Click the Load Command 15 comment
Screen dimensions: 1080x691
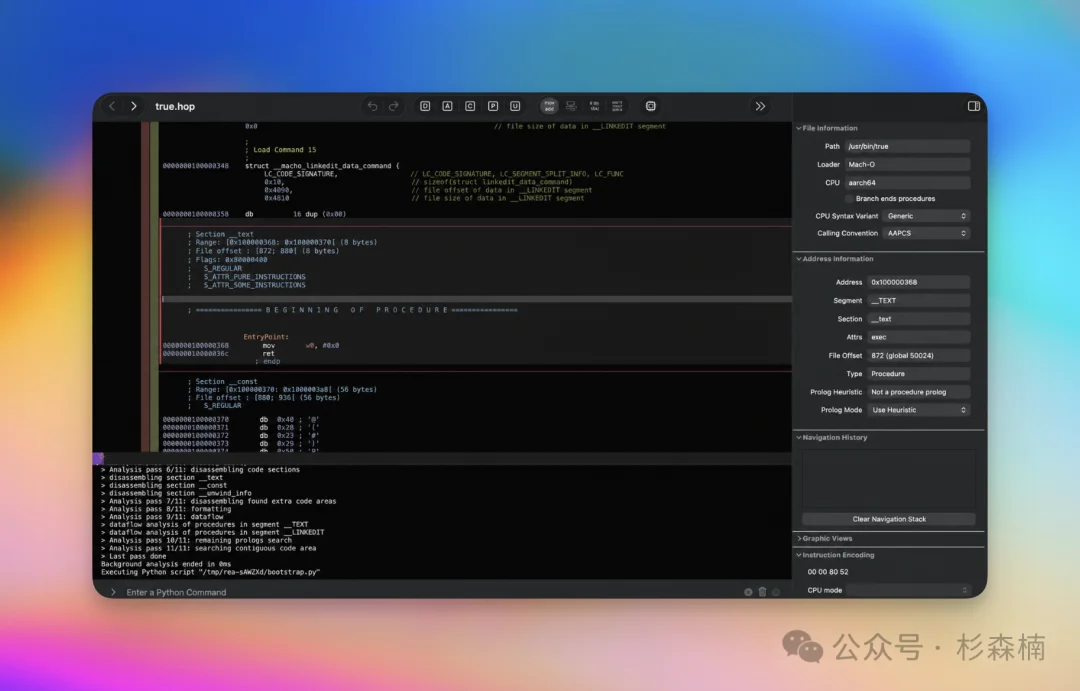point(284,149)
